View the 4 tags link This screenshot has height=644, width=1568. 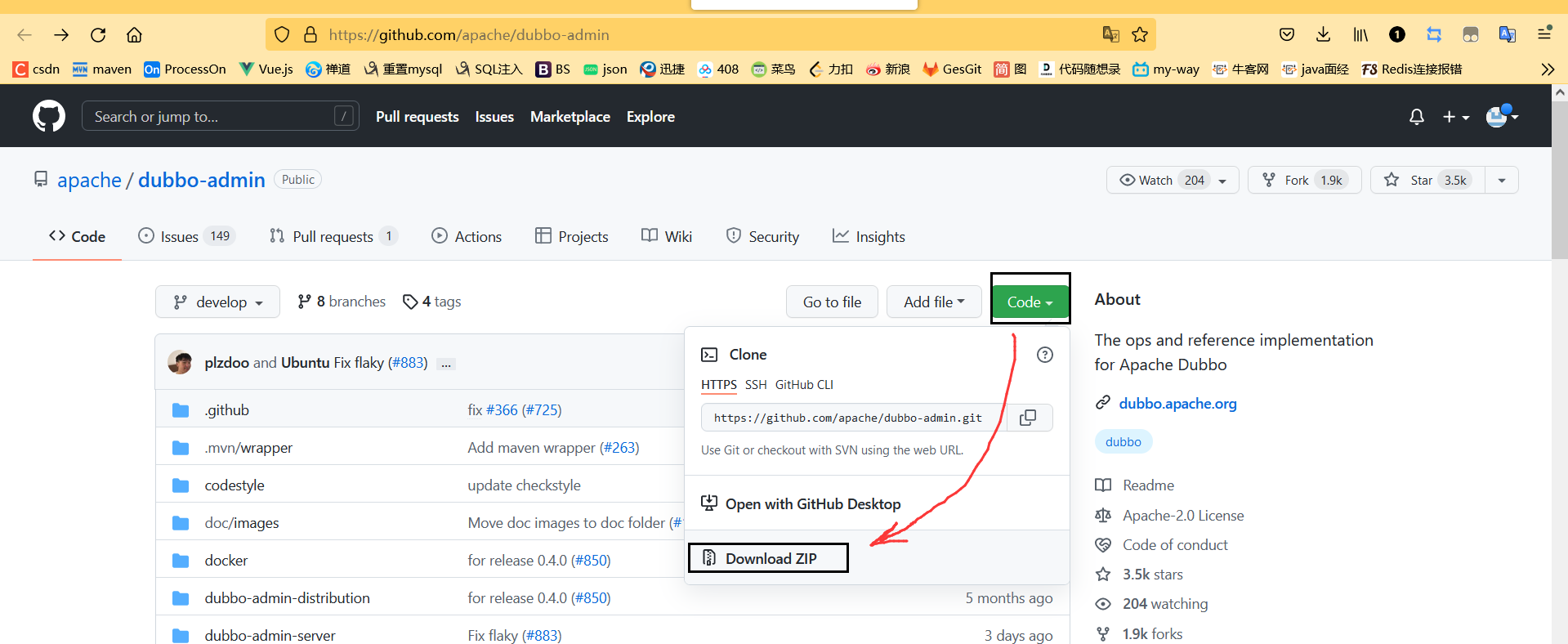[432, 302]
